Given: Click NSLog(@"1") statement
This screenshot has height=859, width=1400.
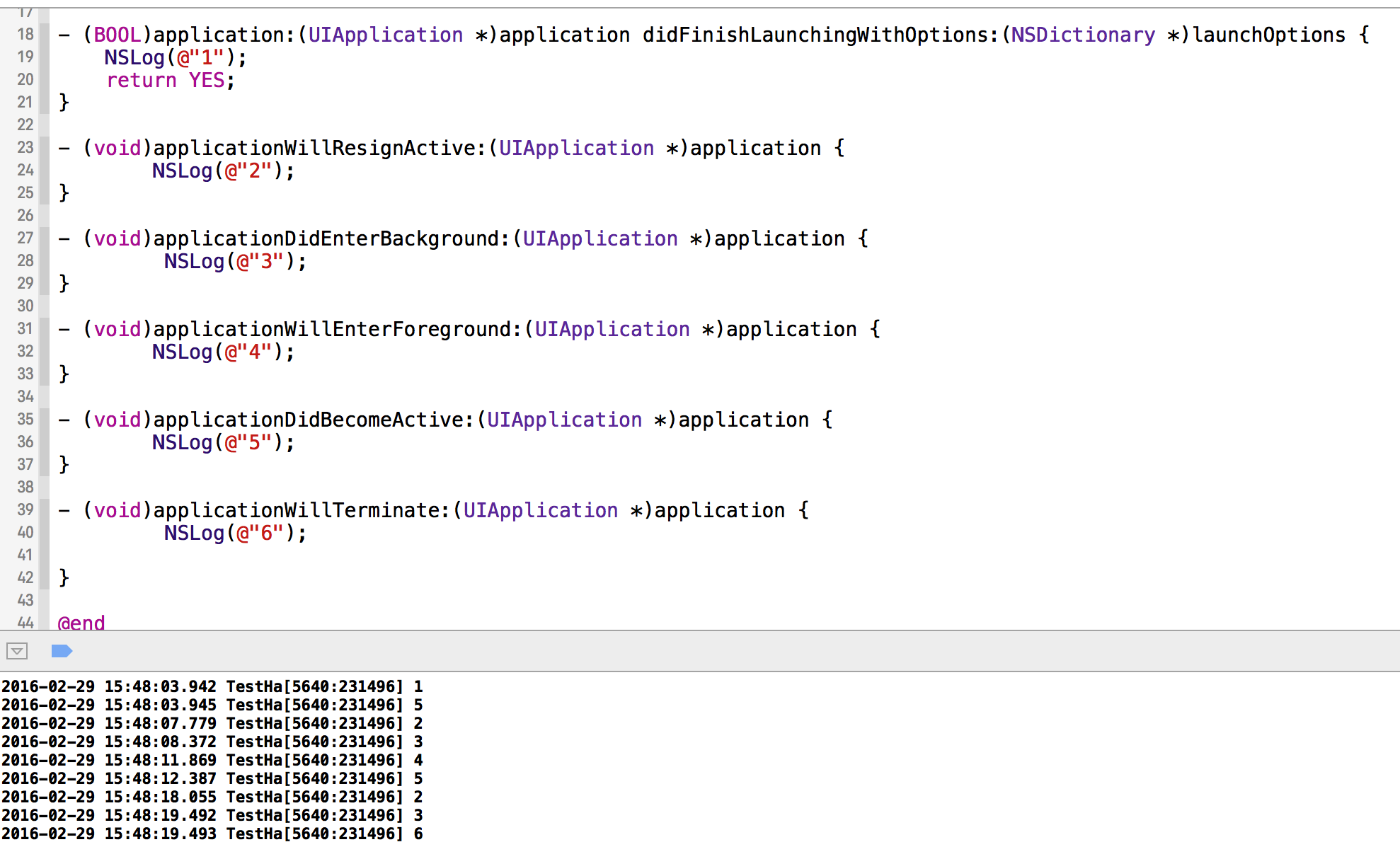Looking at the screenshot, I should point(176,57).
